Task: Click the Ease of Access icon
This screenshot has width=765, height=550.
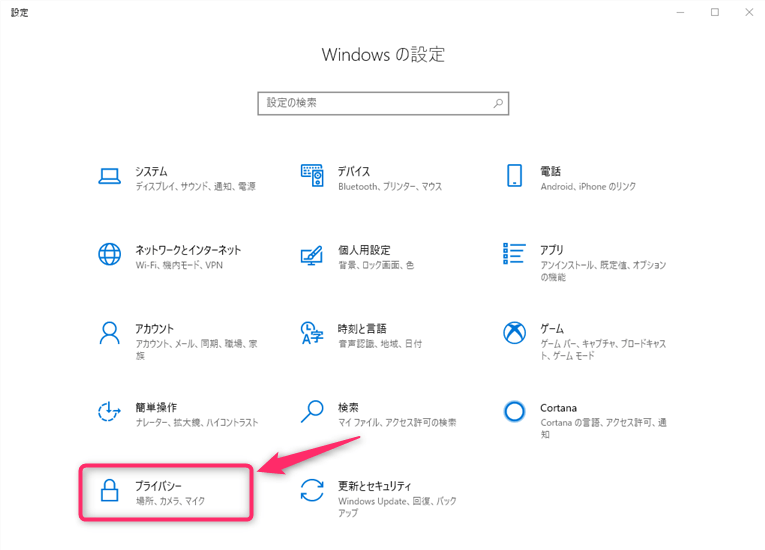Action: [109, 411]
